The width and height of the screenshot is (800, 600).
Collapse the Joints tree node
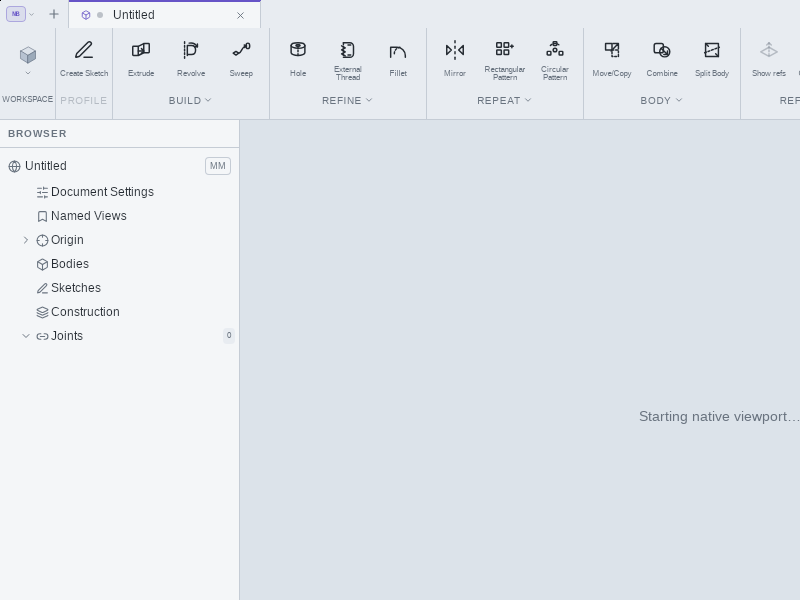tap(26, 336)
